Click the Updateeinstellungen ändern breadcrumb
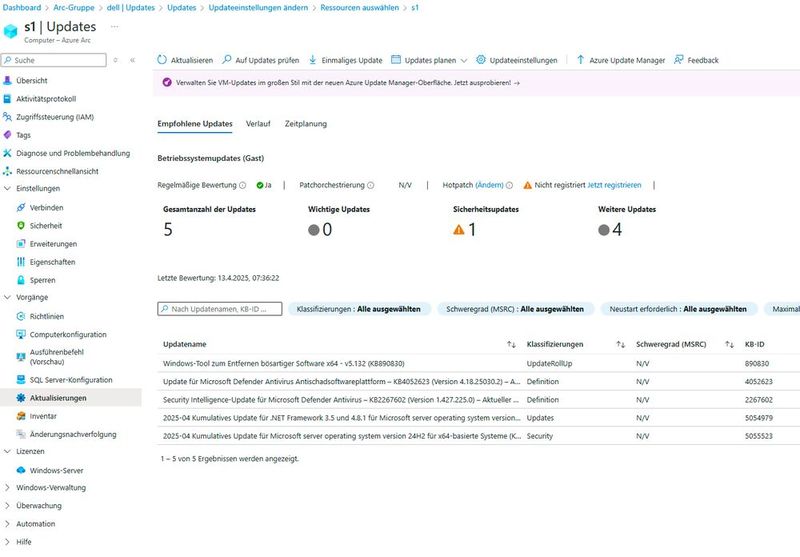Image resolution: width=800 pixels, height=557 pixels. pyautogui.click(x=258, y=8)
